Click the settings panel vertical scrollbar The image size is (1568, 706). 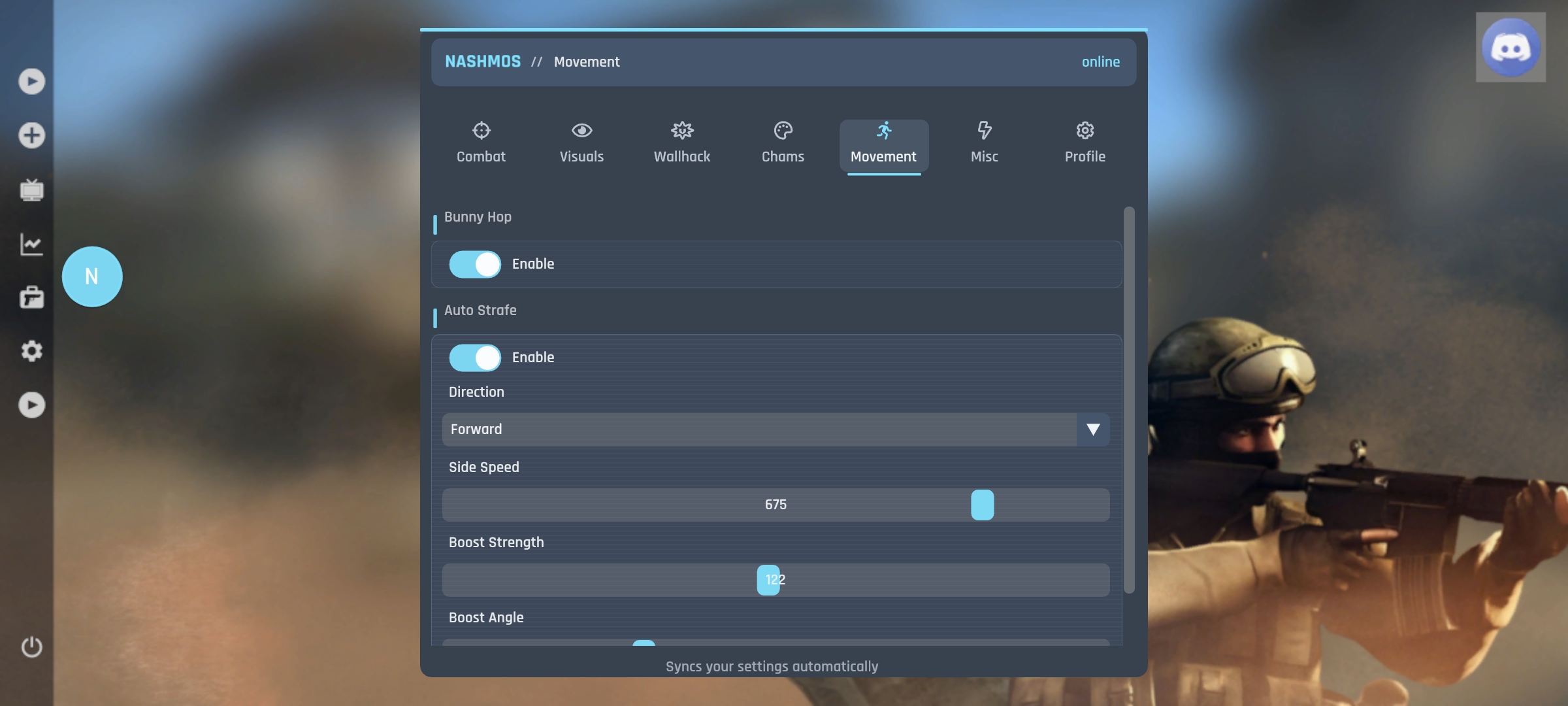[1129, 400]
